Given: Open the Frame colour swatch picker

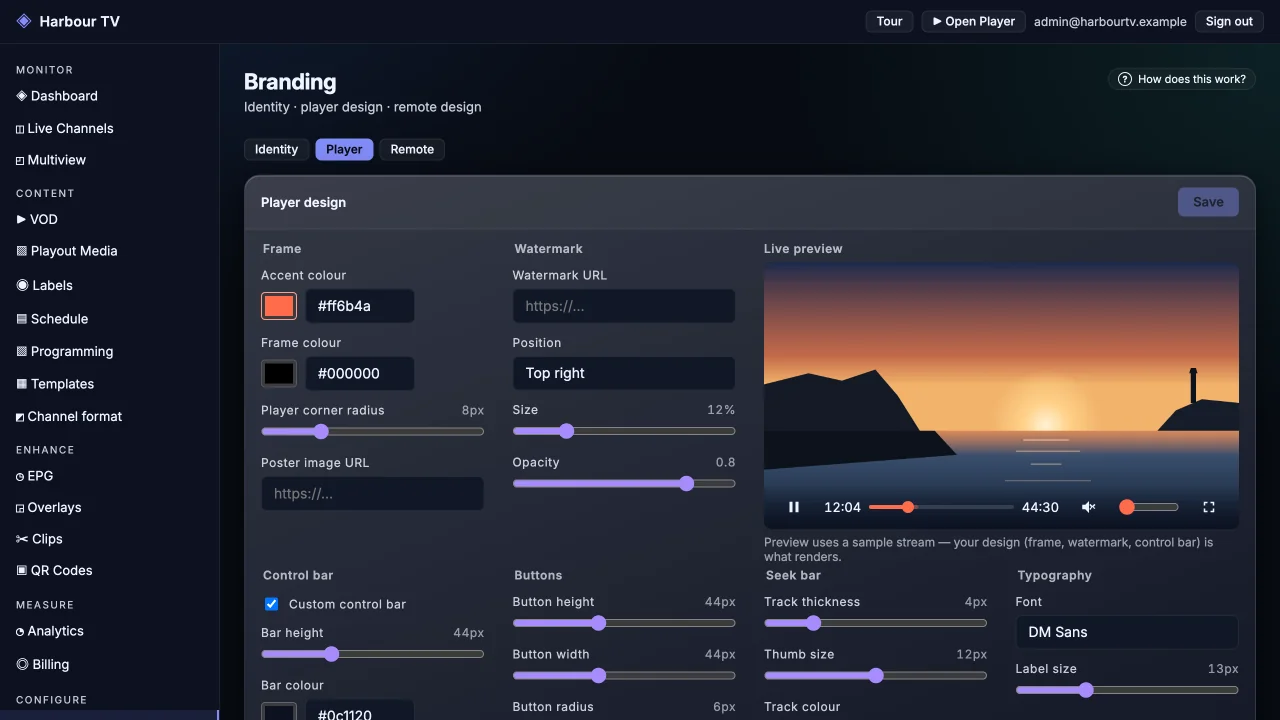Looking at the screenshot, I should [x=279, y=374].
